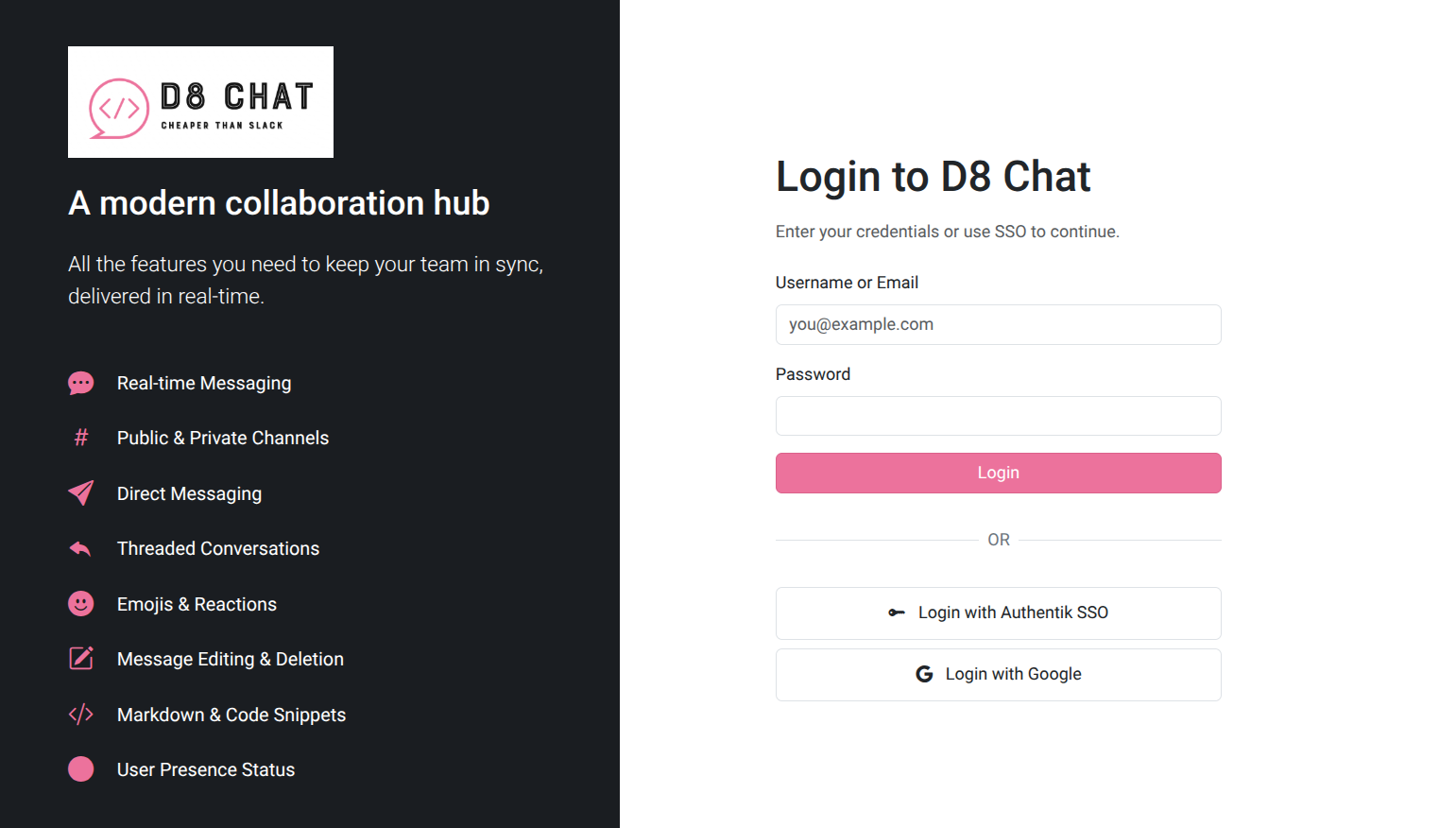Click the 'Cheaper than Slack' tagline

[224, 124]
